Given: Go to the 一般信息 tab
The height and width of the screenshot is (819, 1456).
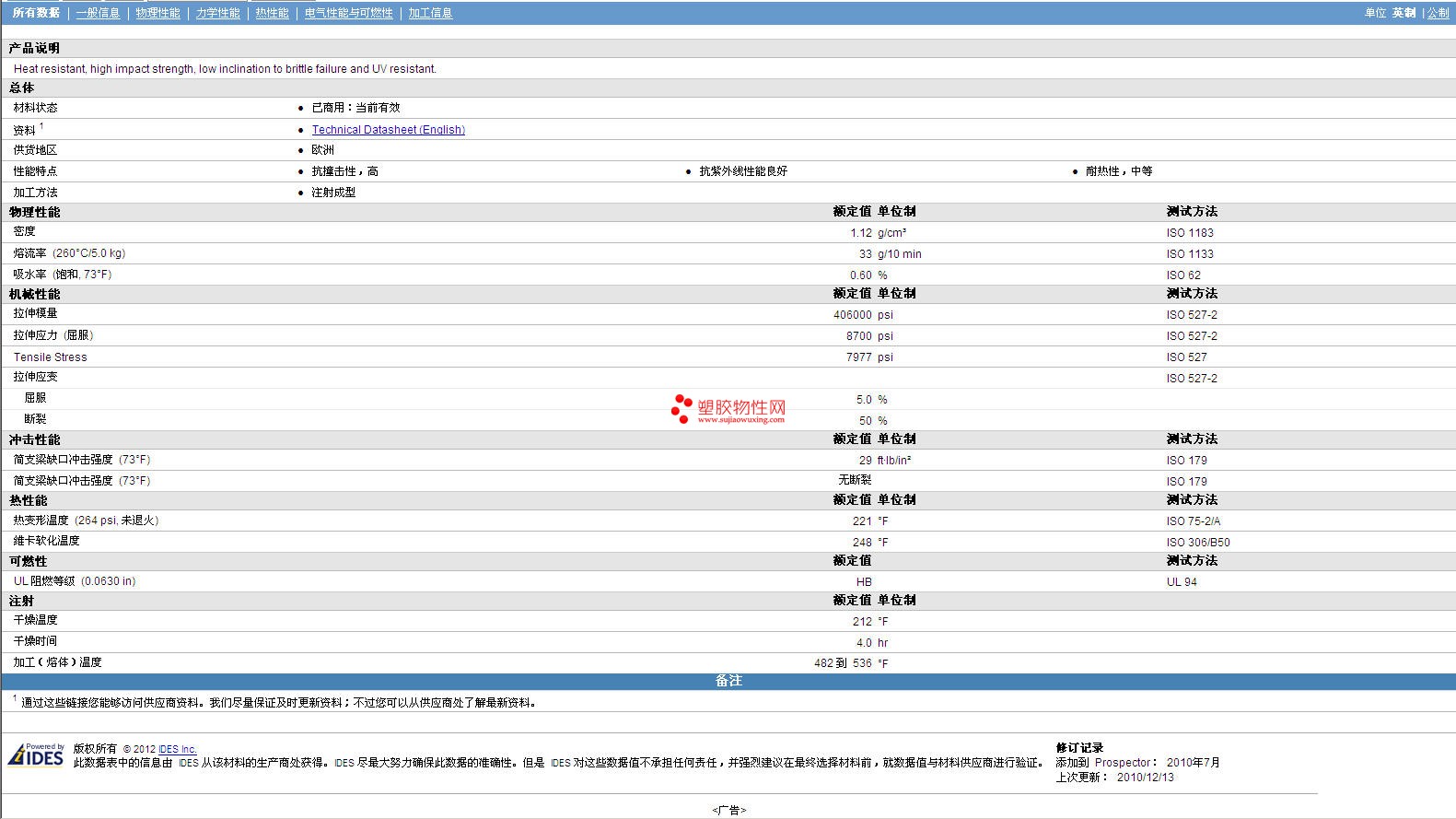Looking at the screenshot, I should 98,13.
